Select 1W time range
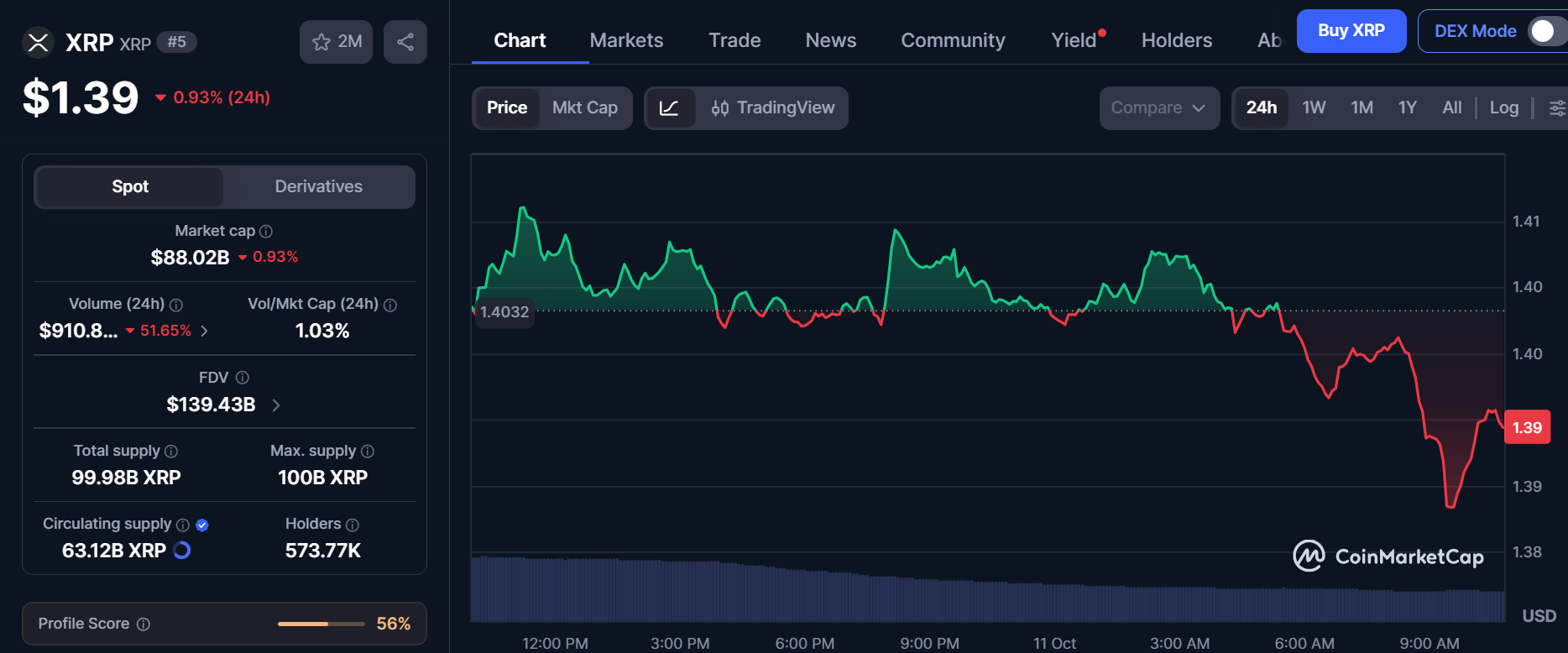Viewport: 1568px width, 653px height. point(1314,108)
